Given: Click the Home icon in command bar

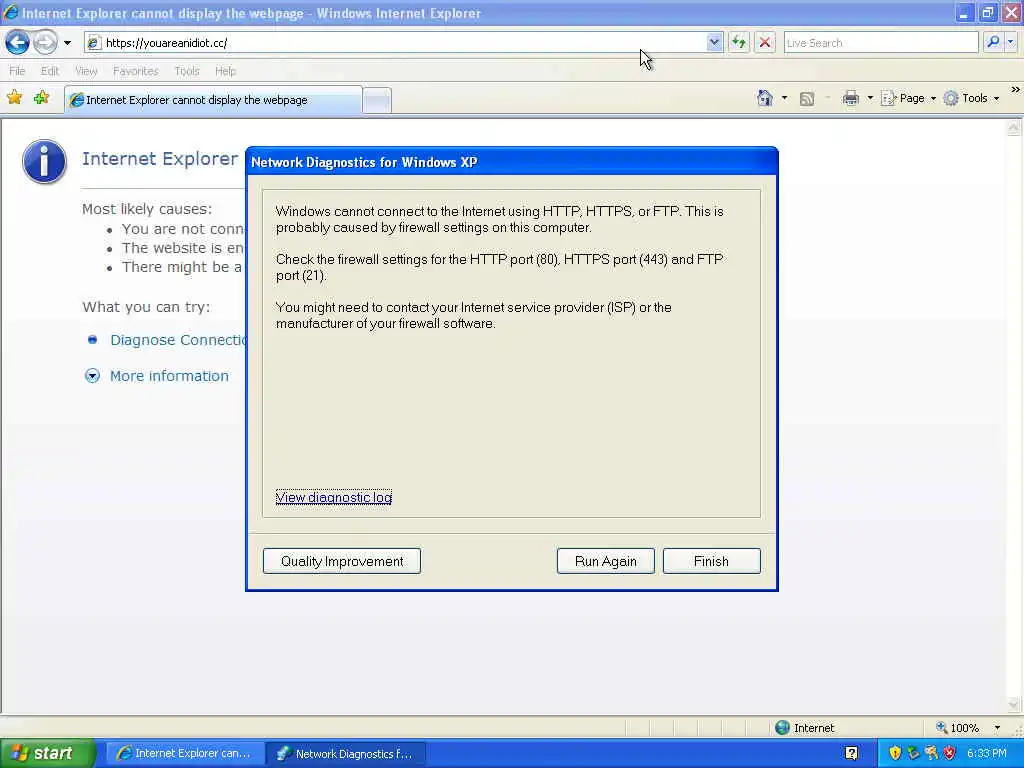Looking at the screenshot, I should (x=765, y=98).
